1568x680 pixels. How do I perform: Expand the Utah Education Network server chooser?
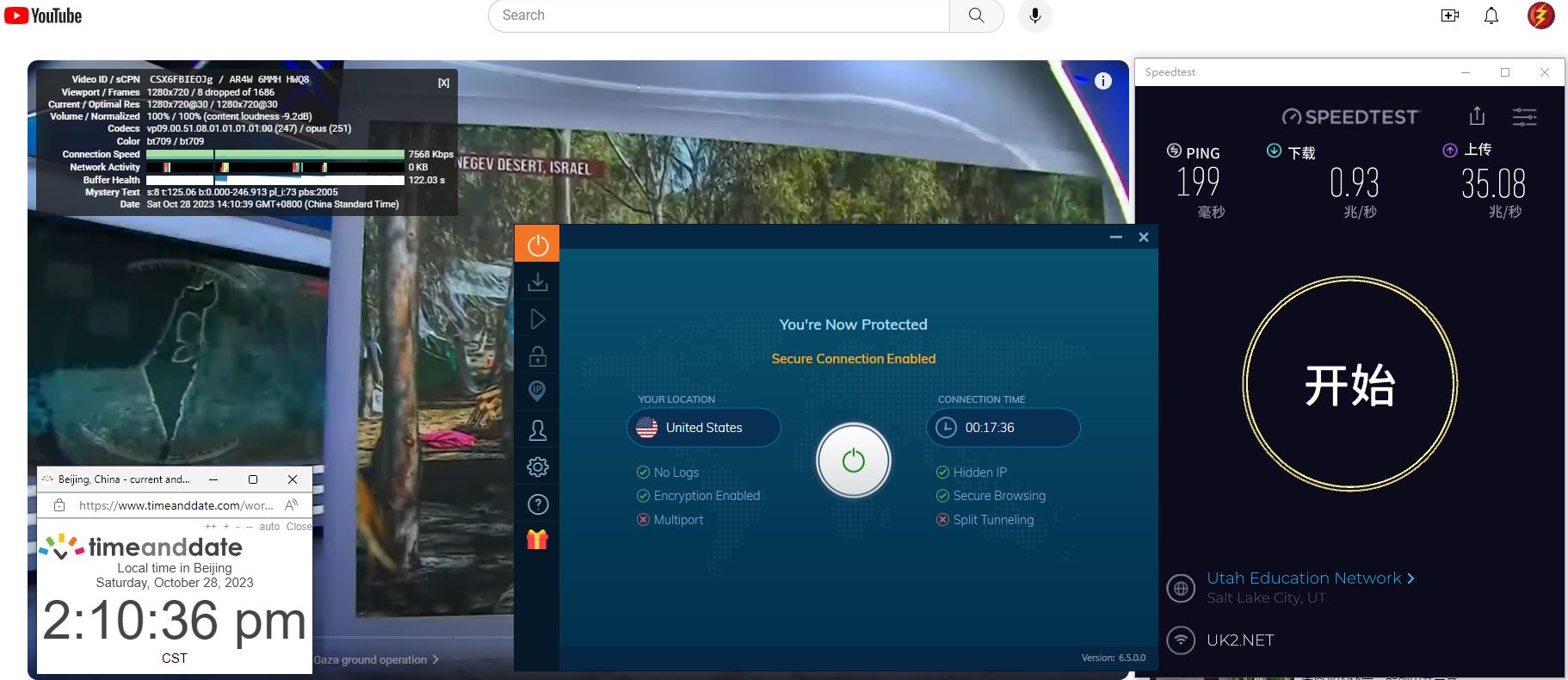pyautogui.click(x=1310, y=578)
